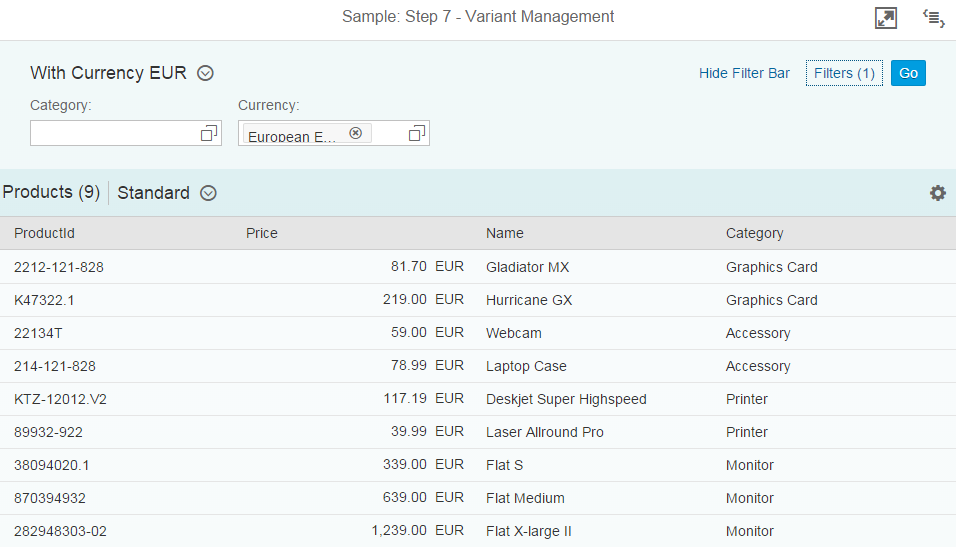The height and width of the screenshot is (547, 956).
Task: Select the Webcam product row
Action: 513,333
